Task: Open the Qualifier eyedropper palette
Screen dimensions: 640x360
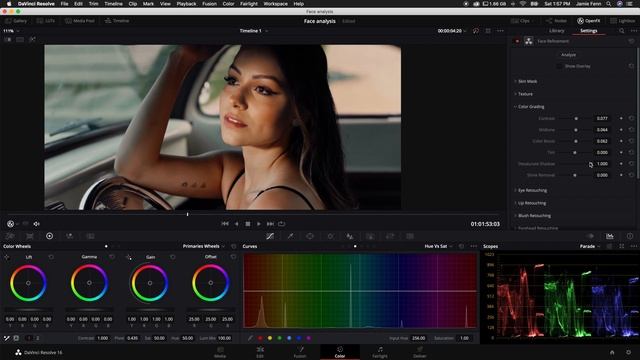Action: click(x=290, y=236)
